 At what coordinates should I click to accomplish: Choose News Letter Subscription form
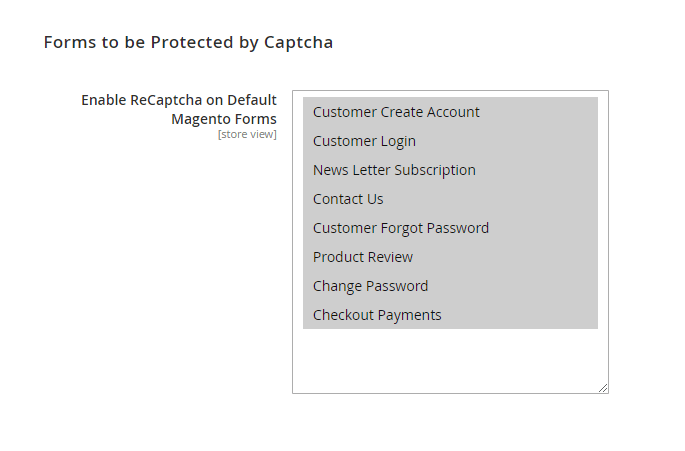pyautogui.click(x=394, y=170)
